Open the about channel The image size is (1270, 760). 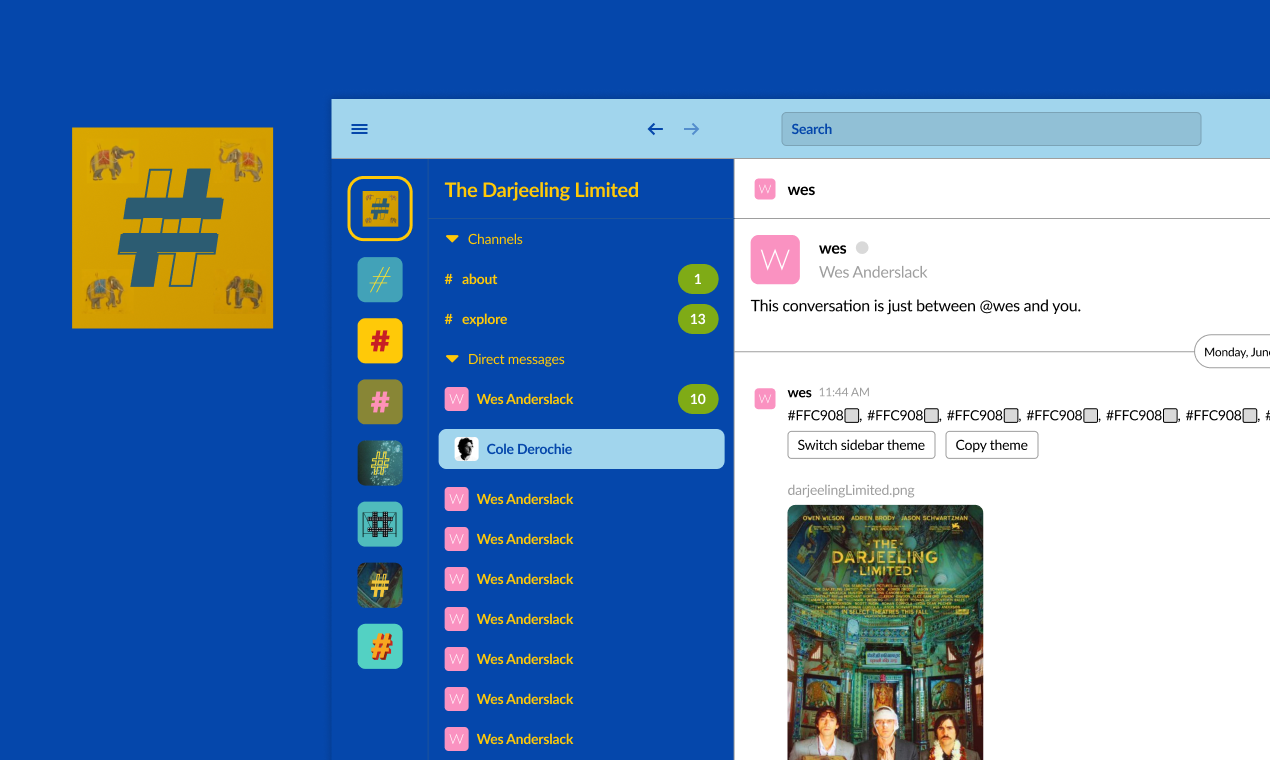point(581,279)
